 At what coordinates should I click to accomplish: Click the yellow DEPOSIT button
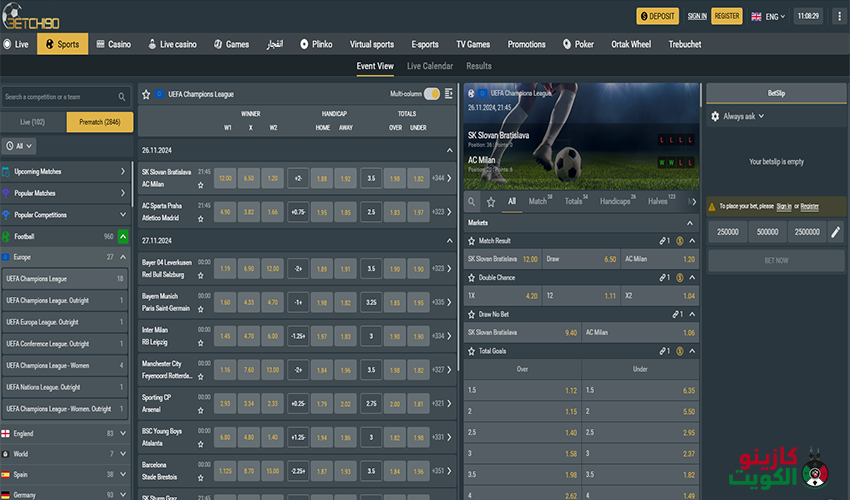point(657,16)
